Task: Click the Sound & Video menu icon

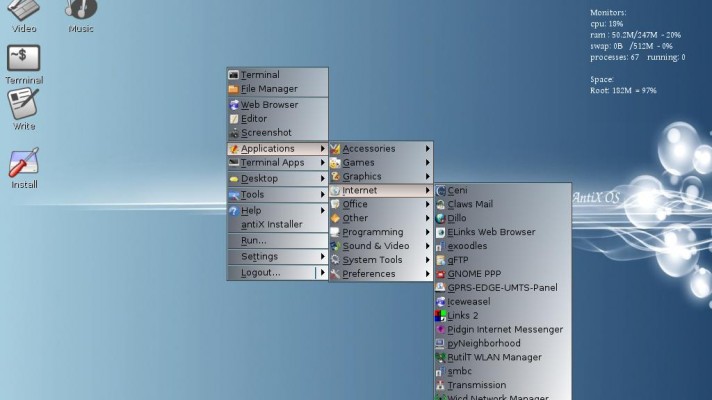Action: 335,246
